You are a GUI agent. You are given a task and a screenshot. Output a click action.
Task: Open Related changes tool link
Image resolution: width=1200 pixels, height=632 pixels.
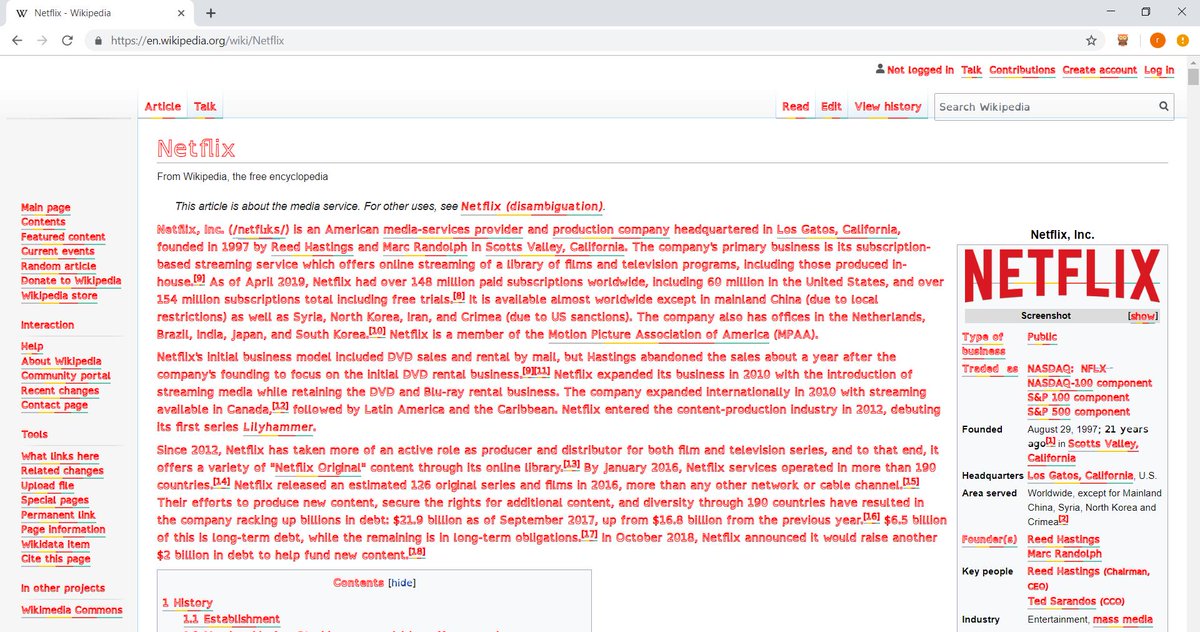tap(62, 471)
